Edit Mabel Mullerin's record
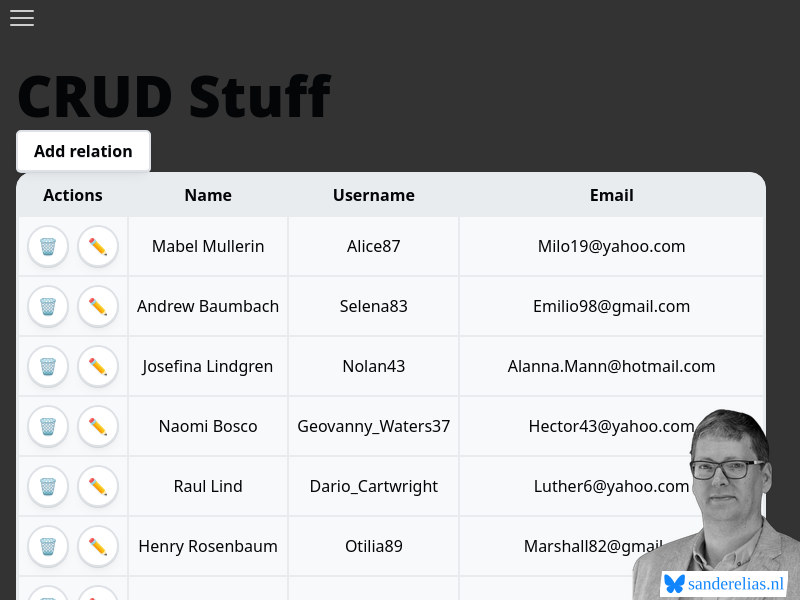This screenshot has height=600, width=800. [98, 247]
